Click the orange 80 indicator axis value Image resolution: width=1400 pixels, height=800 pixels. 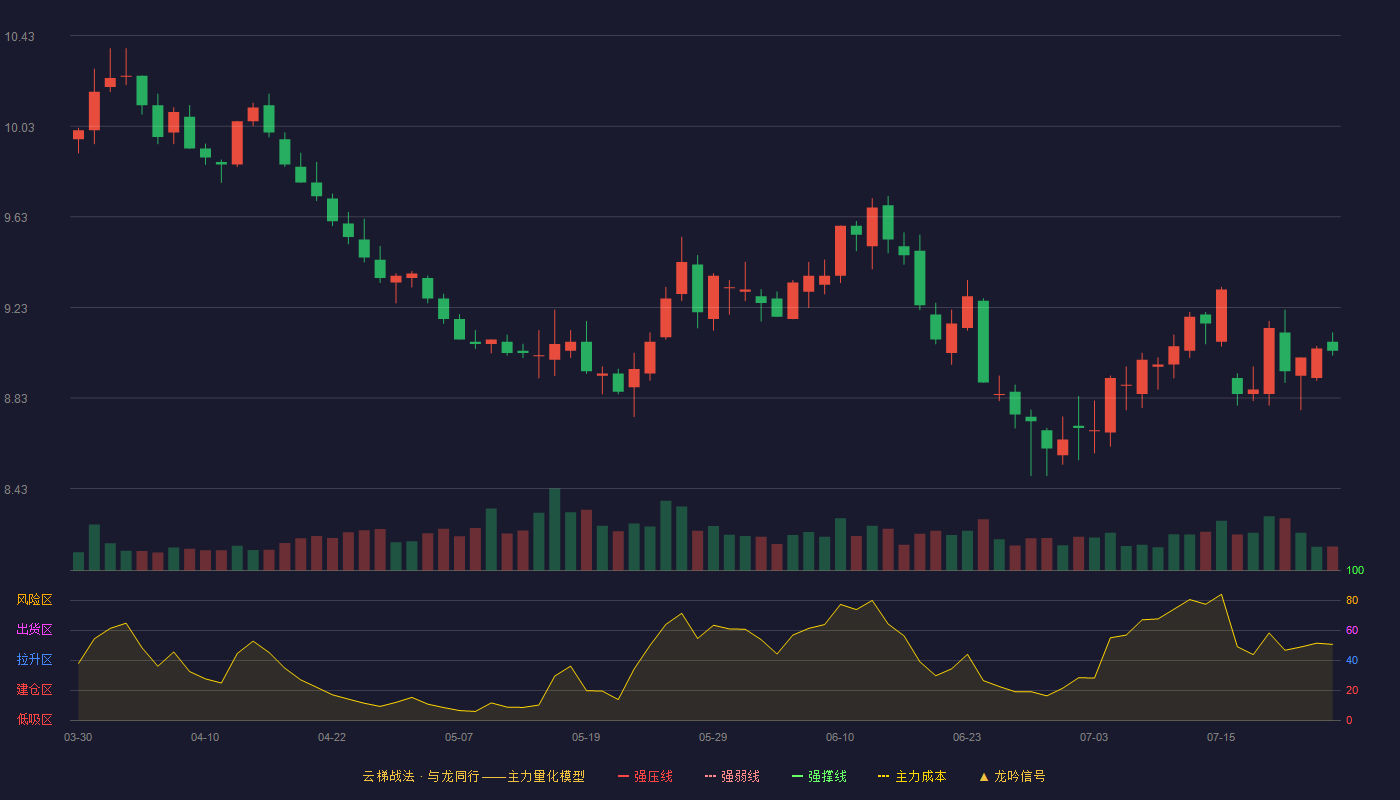1352,600
